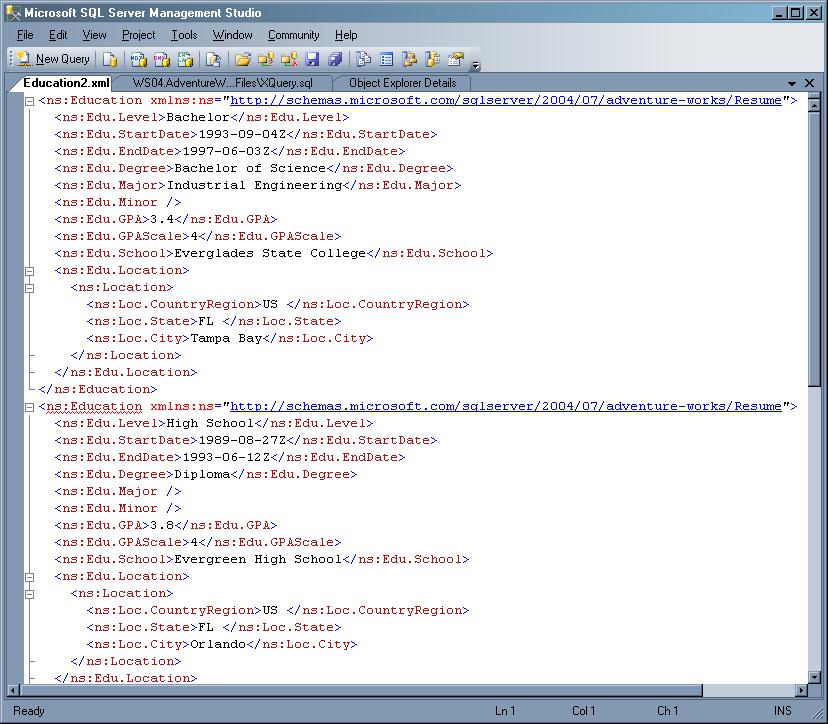828x724 pixels.
Task: Open the Community menu
Action: click(294, 35)
